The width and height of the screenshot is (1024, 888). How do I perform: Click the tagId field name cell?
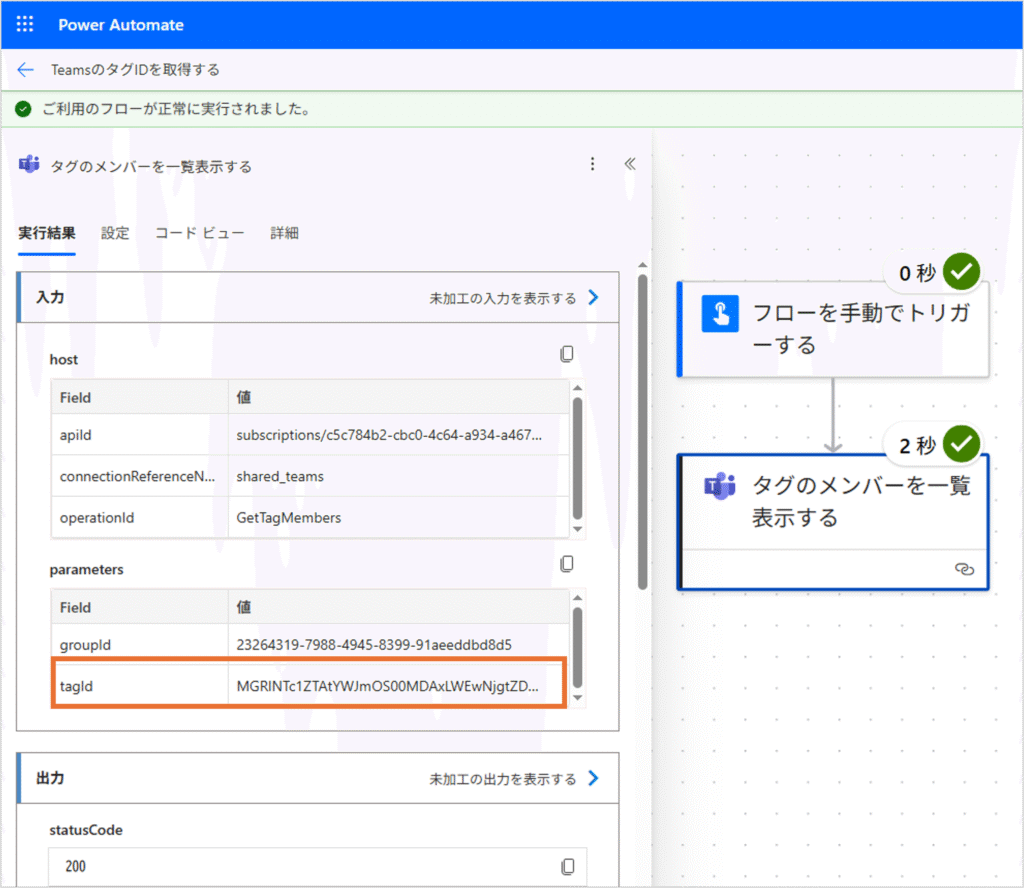[x=140, y=686]
